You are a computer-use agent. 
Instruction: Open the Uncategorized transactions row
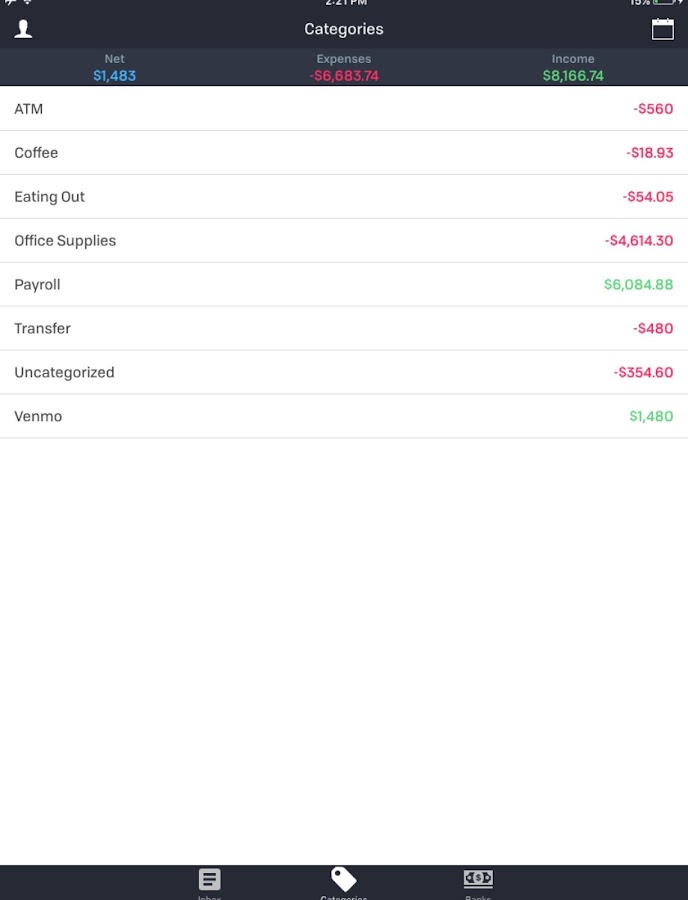(x=344, y=373)
